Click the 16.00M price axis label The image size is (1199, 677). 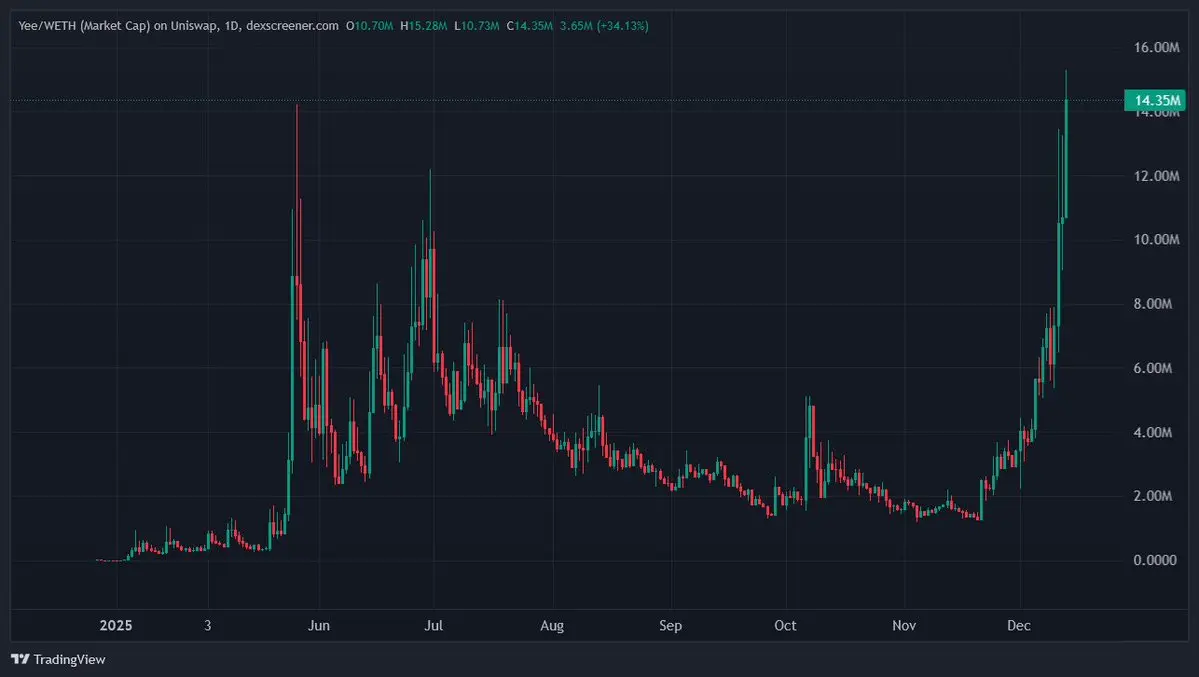point(1156,47)
